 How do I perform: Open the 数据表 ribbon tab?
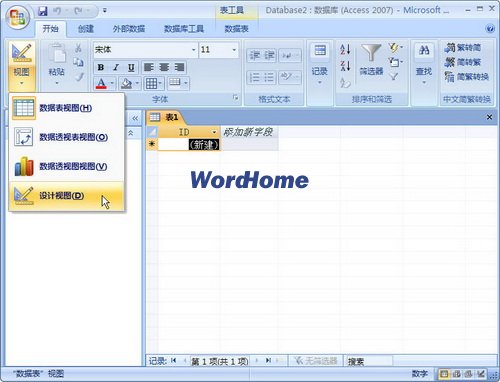point(236,29)
